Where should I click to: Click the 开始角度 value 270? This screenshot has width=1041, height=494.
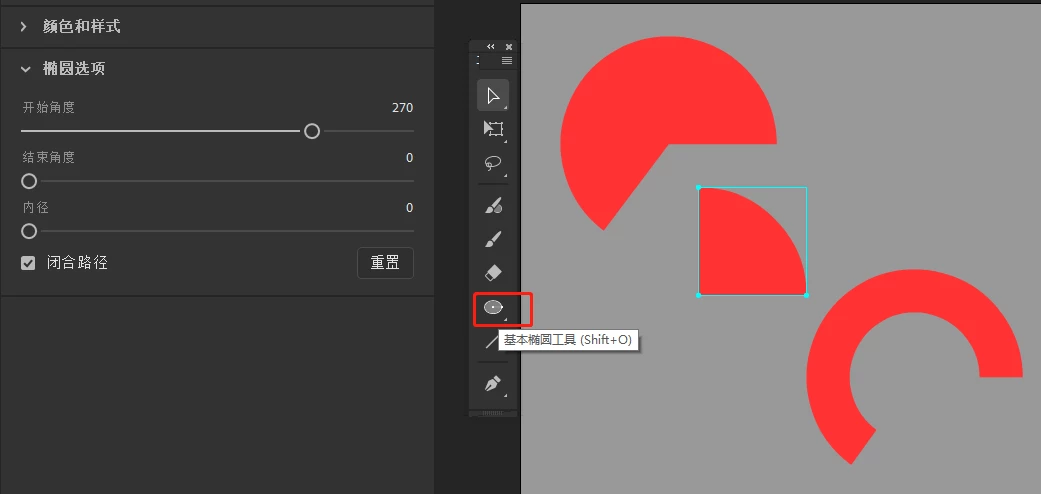402,108
